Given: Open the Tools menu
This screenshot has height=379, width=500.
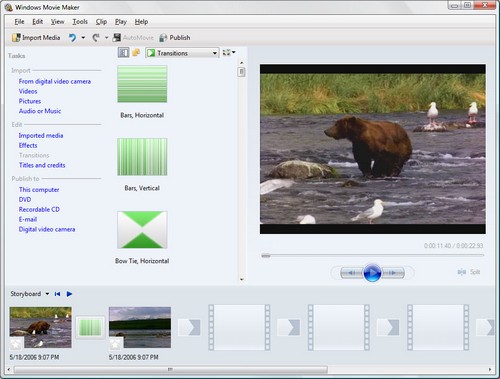Looking at the screenshot, I should coord(80,22).
